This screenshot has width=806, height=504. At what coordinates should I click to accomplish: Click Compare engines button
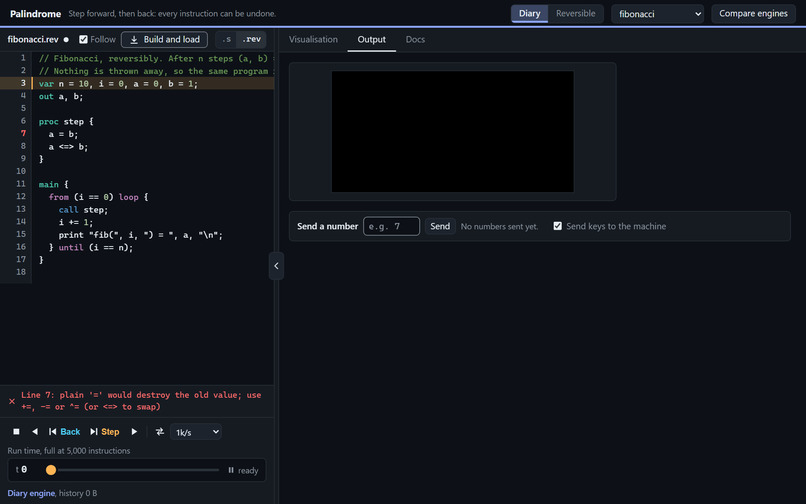pyautogui.click(x=753, y=14)
